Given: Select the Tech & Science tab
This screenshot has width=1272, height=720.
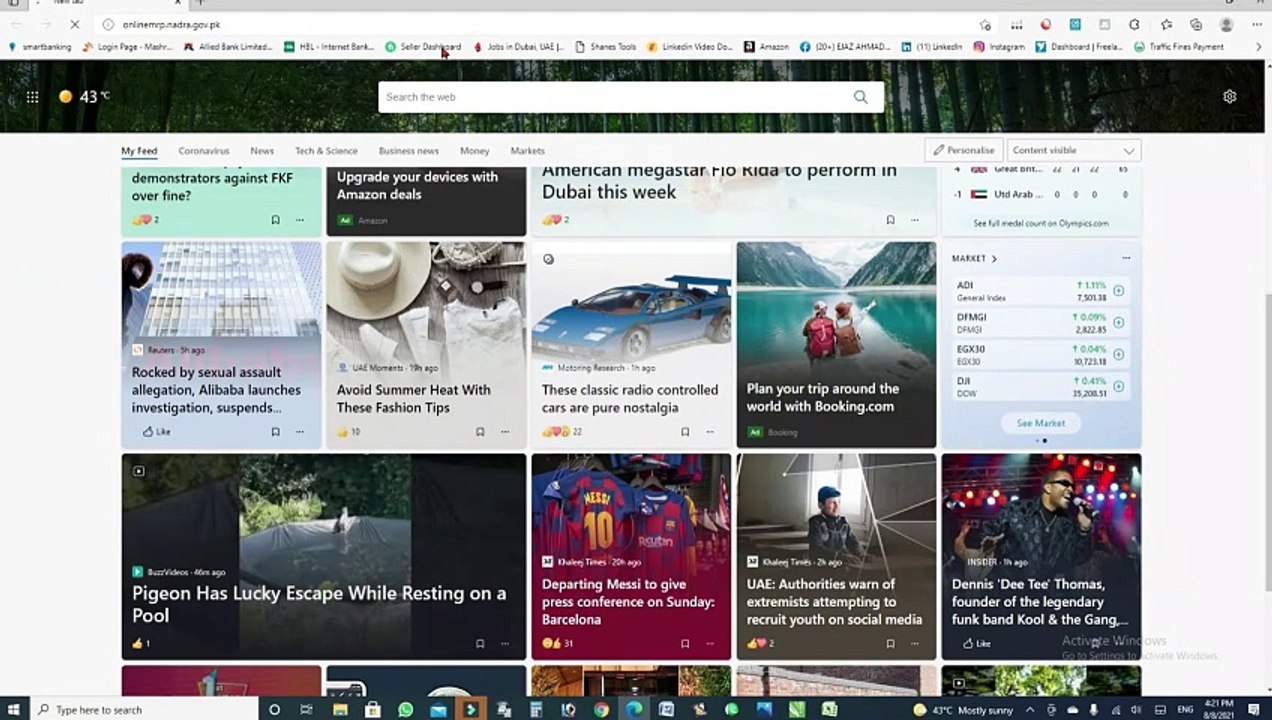Looking at the screenshot, I should pos(326,151).
